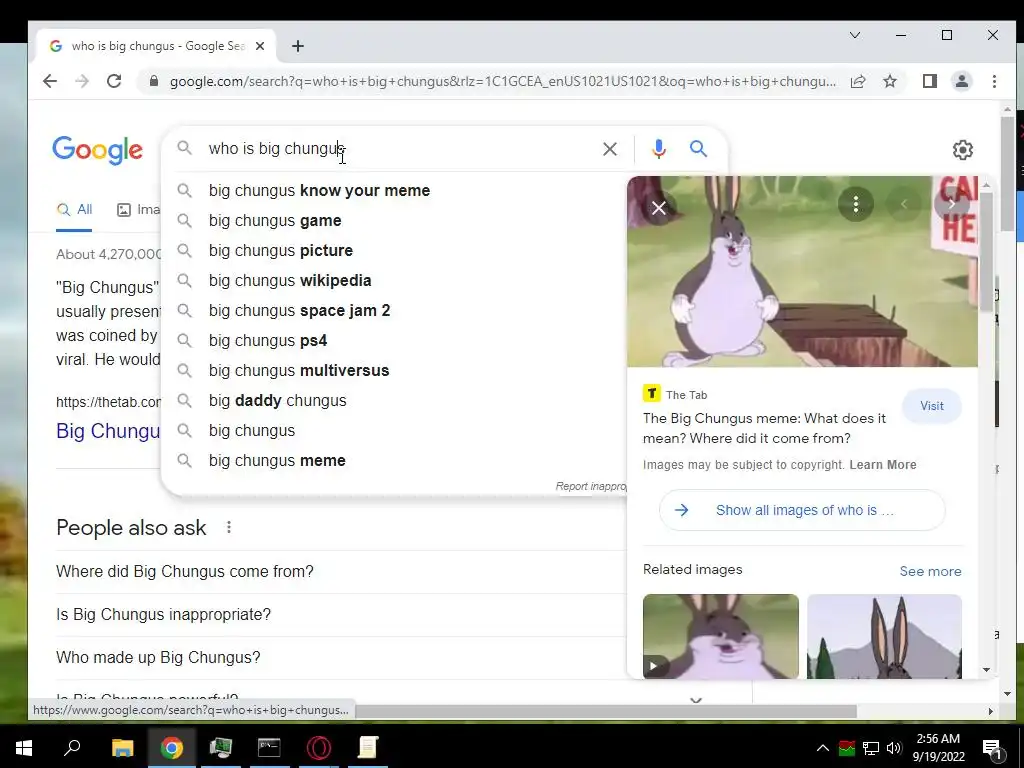Select suggestion 'big chungus space jam 2'
The image size is (1024, 768).
(x=394, y=311)
